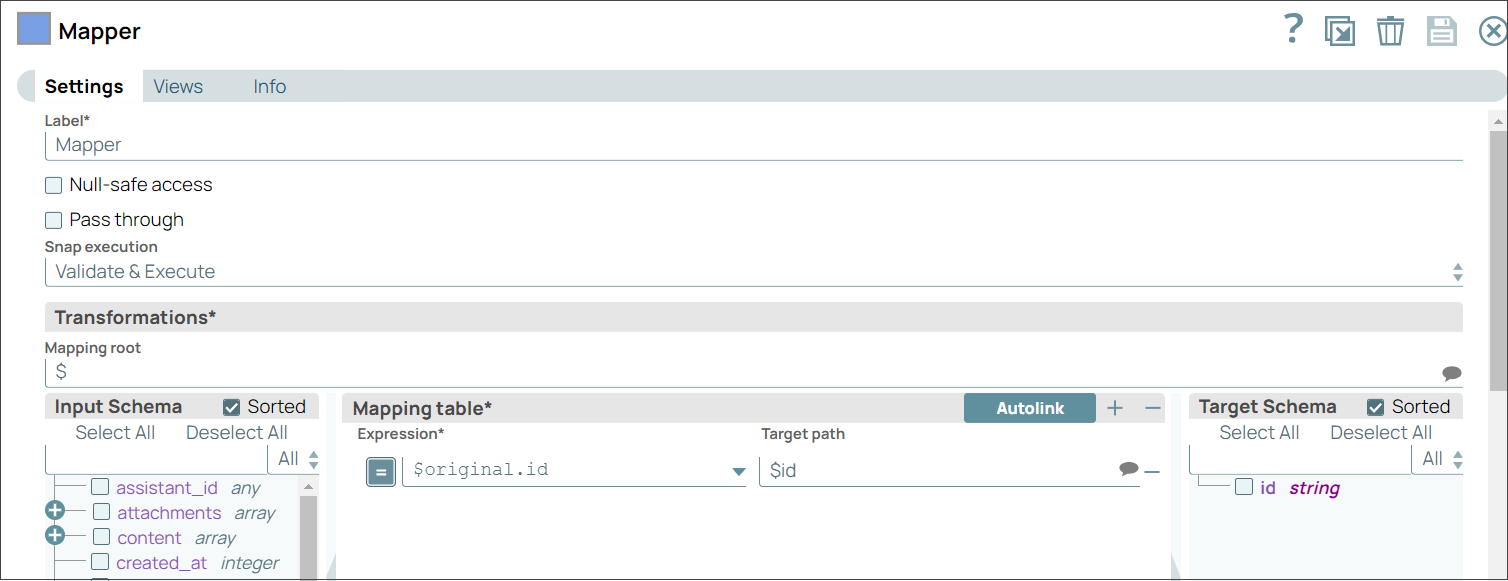Open the Expression dropdown for $original.id
This screenshot has height=581, width=1508.
738,470
